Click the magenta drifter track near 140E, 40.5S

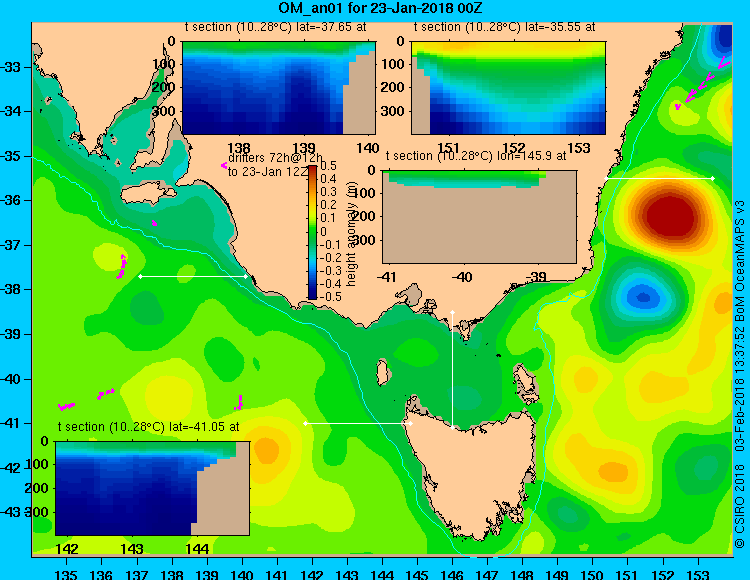click(239, 403)
